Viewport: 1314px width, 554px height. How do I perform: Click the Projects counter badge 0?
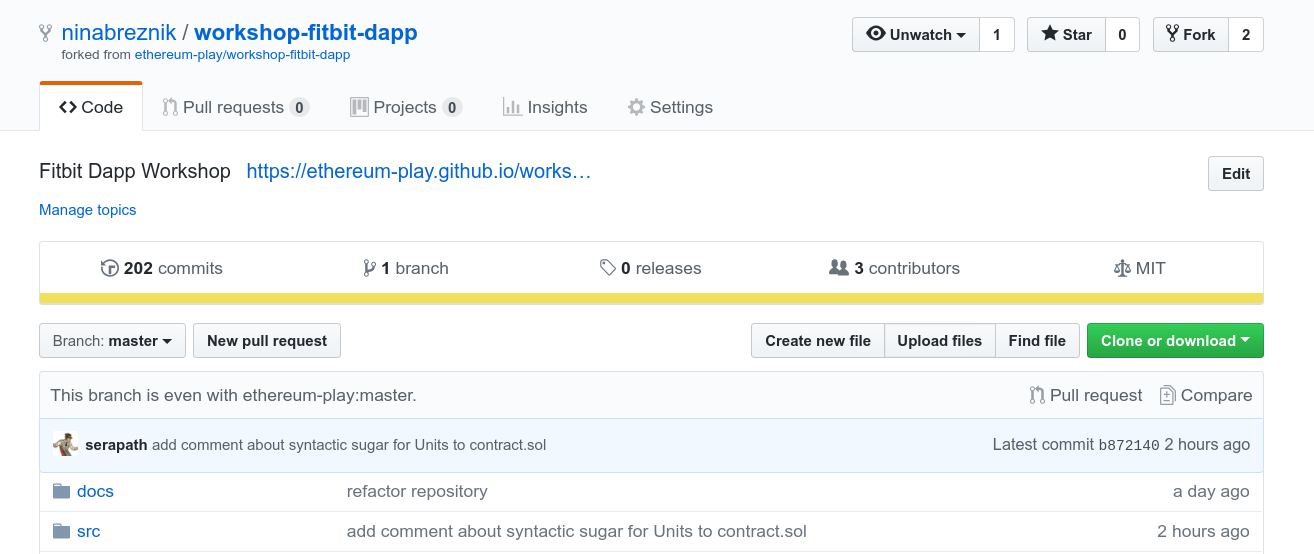[x=452, y=107]
